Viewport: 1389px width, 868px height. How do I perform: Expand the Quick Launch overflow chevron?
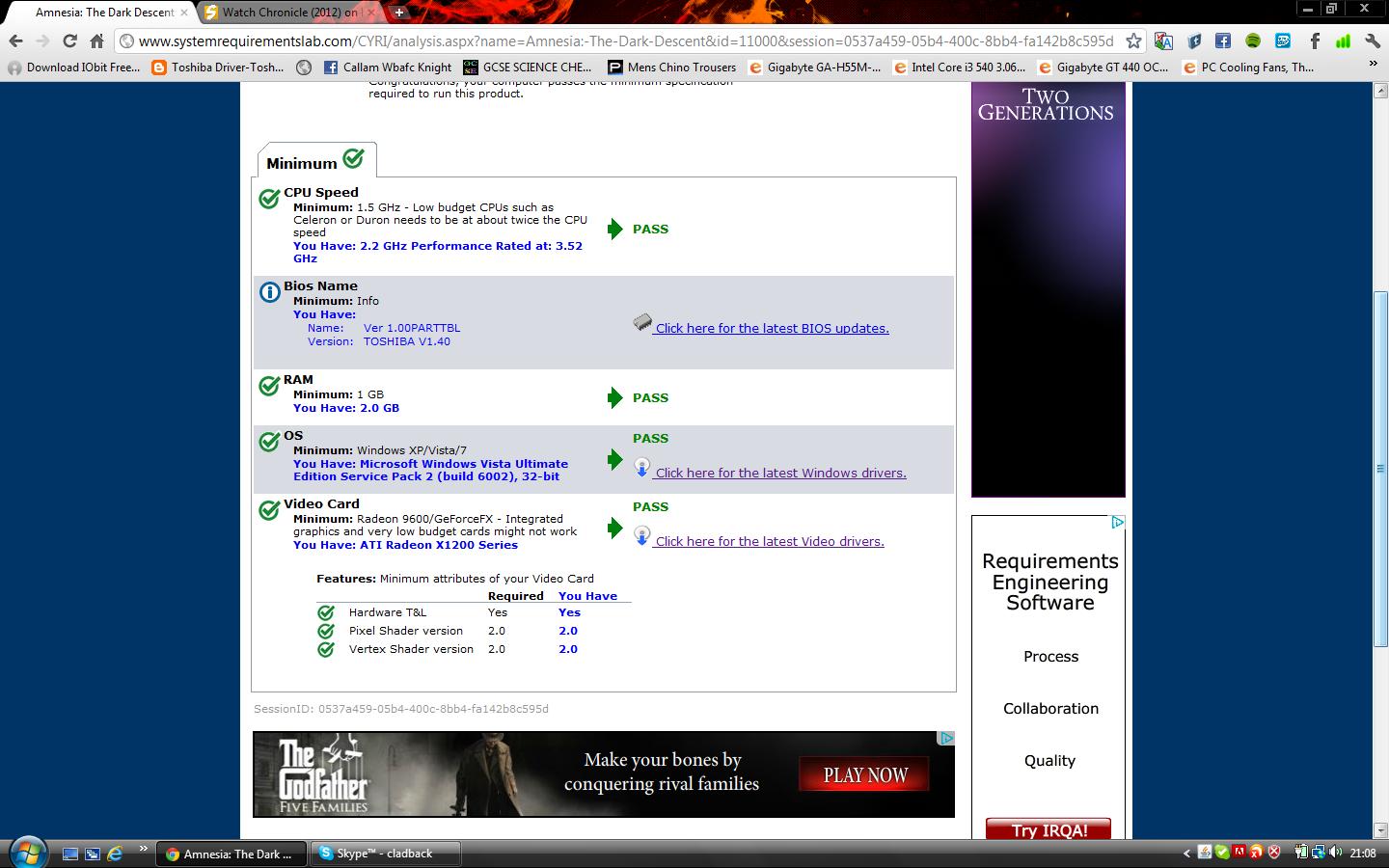(143, 849)
